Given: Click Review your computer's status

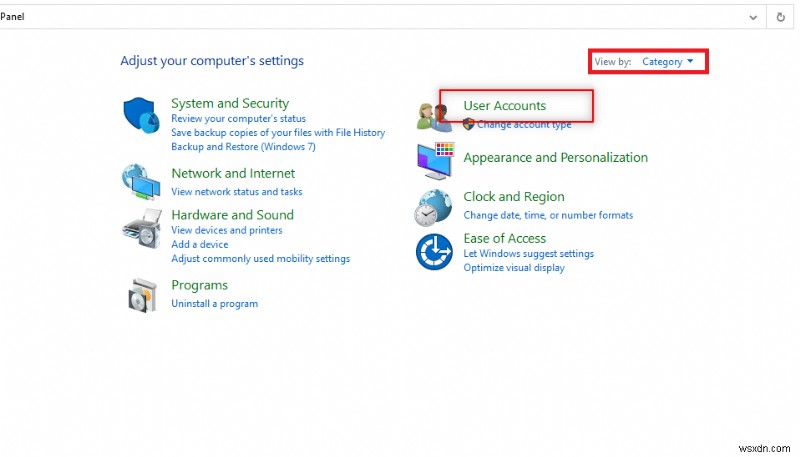Looking at the screenshot, I should coord(238,118).
